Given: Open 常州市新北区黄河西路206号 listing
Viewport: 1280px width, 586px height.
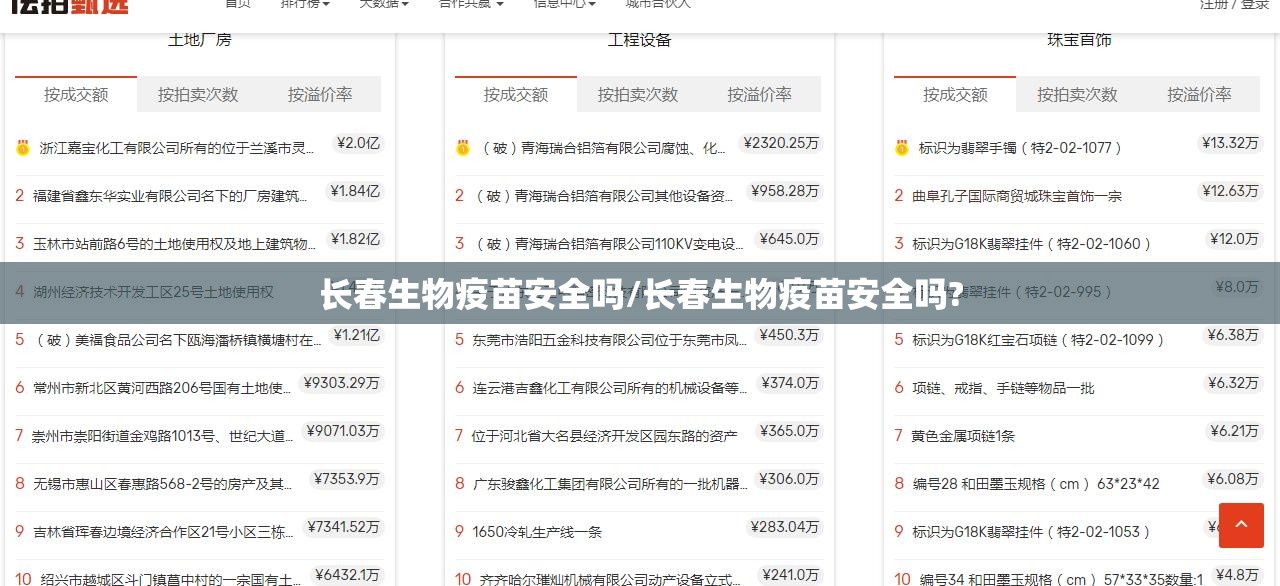Looking at the screenshot, I should click(x=163, y=388).
